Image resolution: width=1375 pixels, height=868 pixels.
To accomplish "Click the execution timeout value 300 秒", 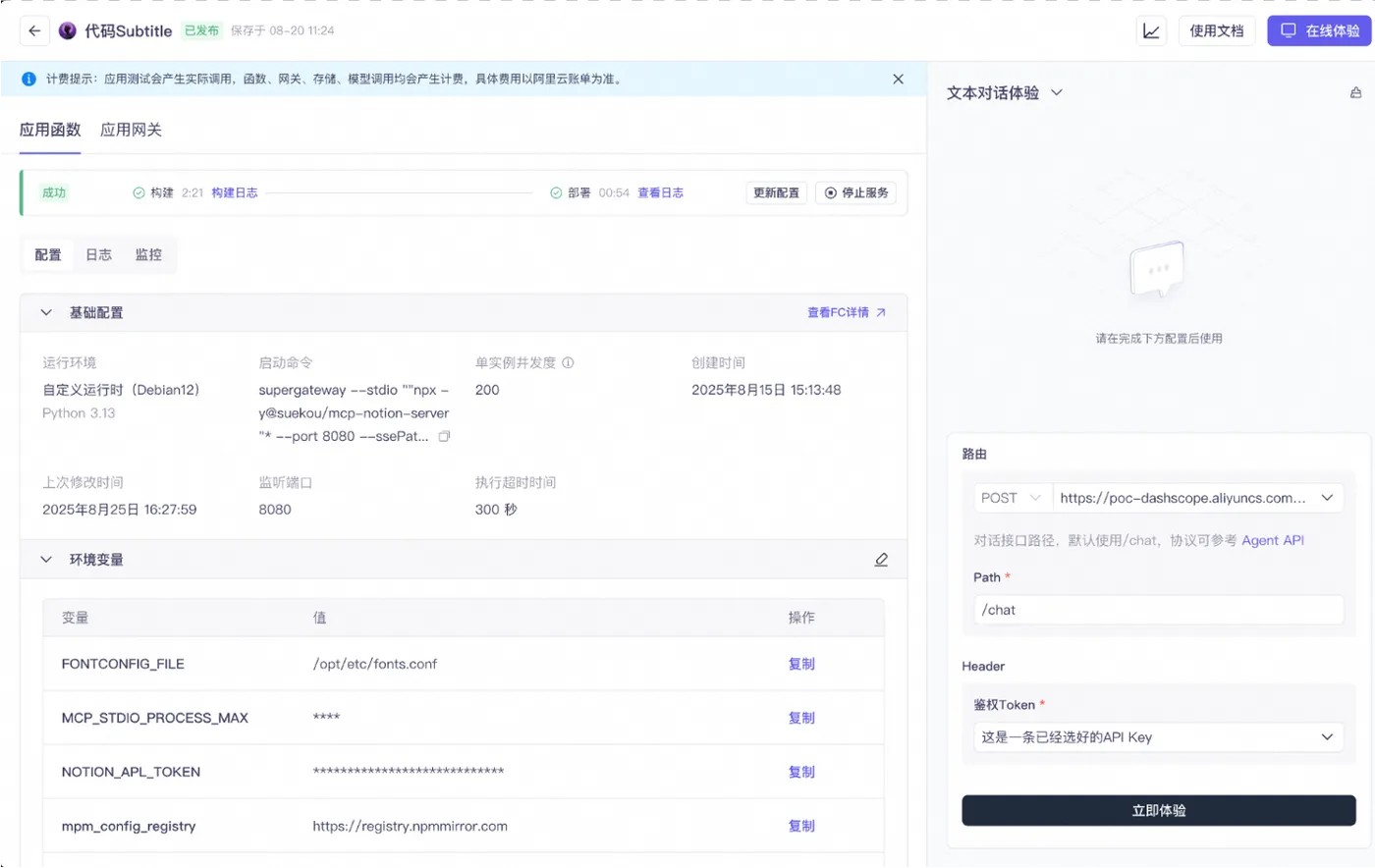I will [496, 510].
